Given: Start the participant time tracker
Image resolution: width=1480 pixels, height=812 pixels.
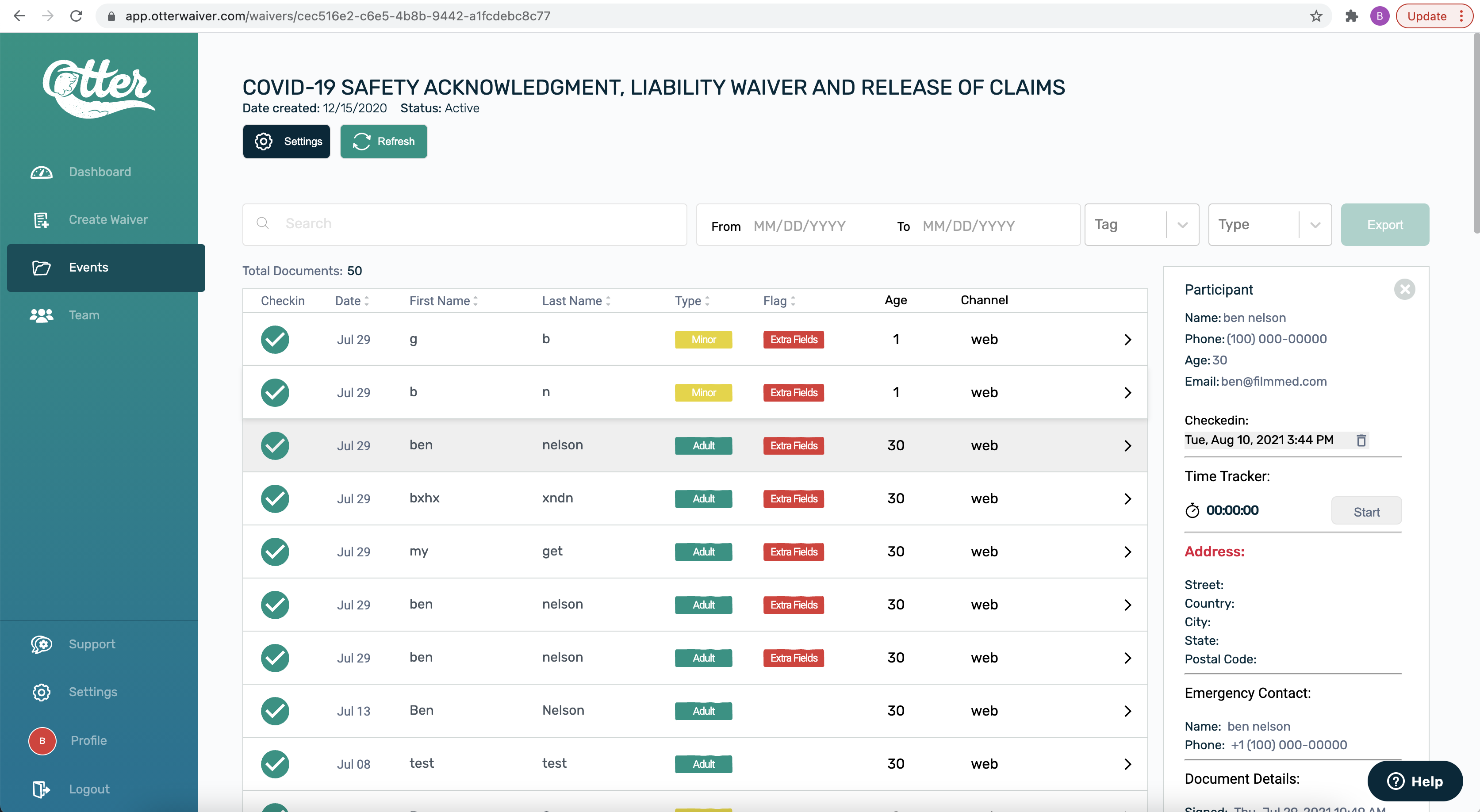Looking at the screenshot, I should 1366,511.
